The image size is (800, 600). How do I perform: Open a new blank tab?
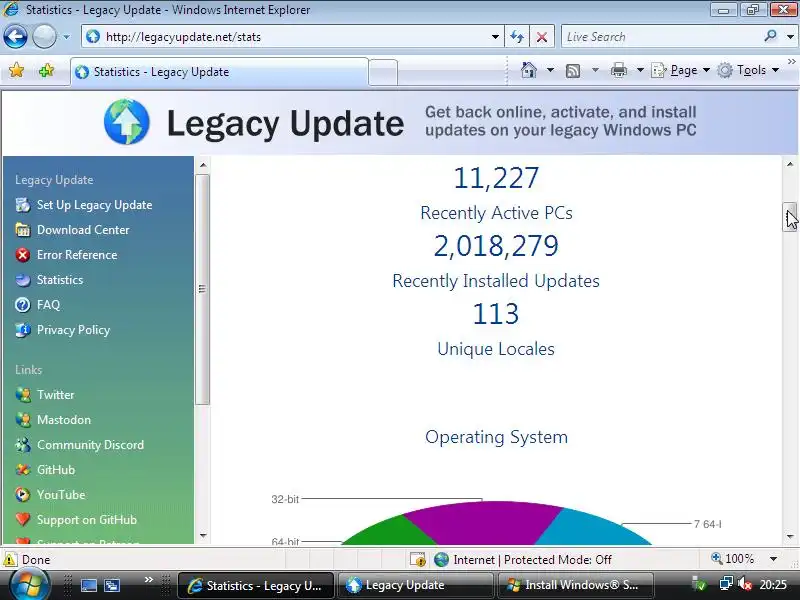pyautogui.click(x=383, y=72)
